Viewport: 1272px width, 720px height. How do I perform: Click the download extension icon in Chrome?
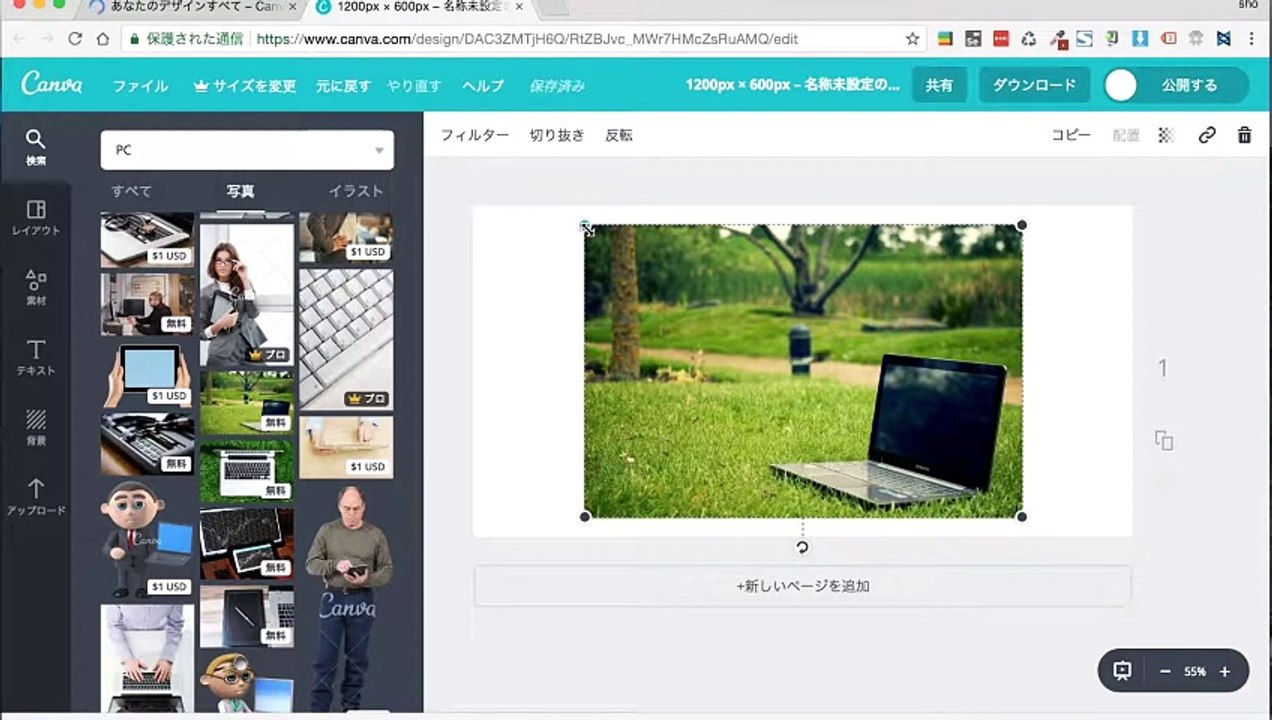(1140, 39)
